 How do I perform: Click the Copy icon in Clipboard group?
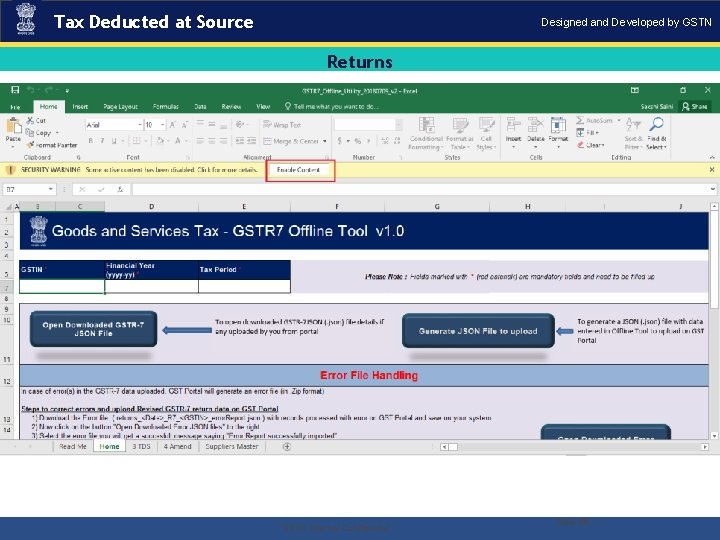point(30,133)
